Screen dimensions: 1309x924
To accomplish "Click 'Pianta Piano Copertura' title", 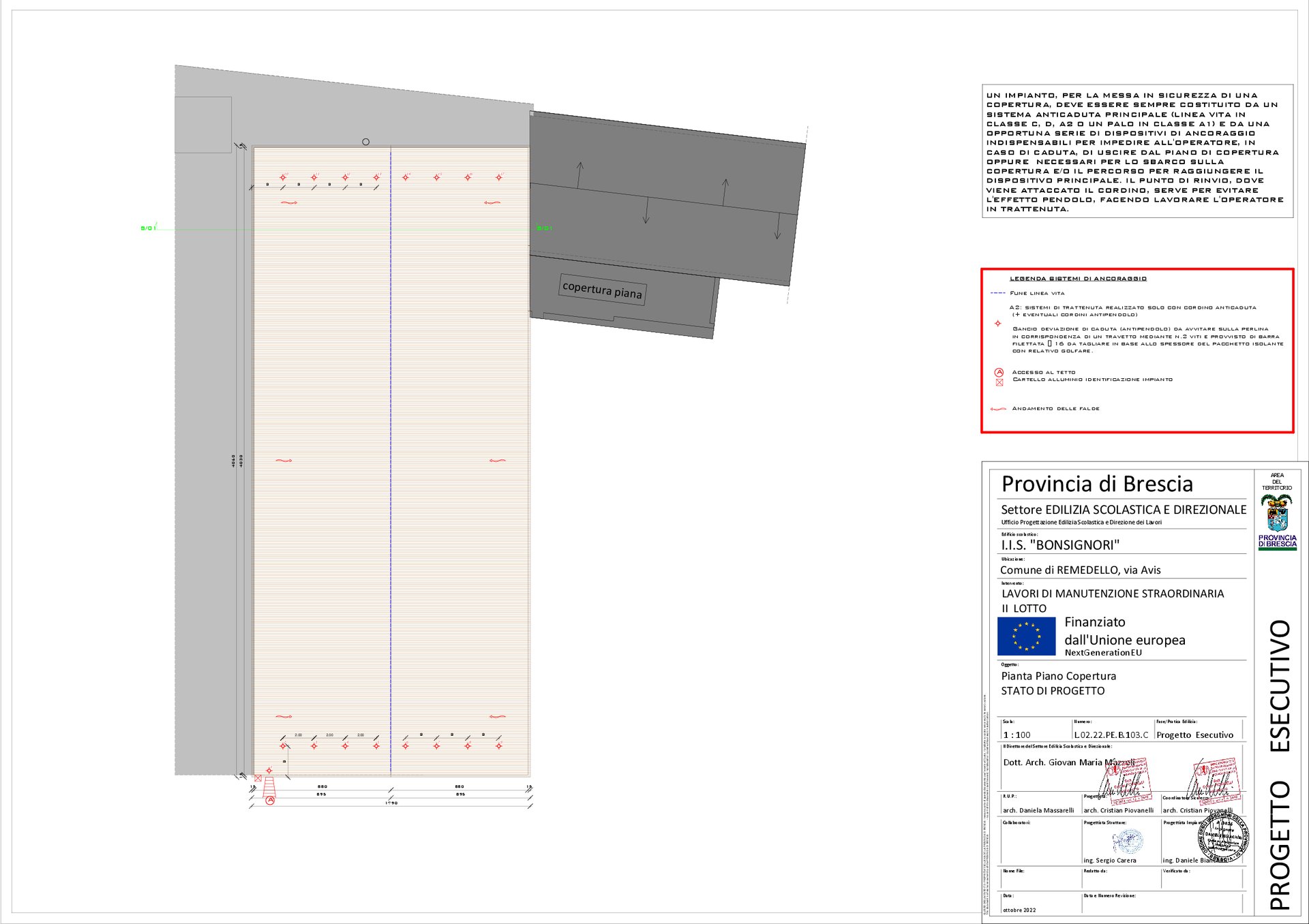I will click(1059, 676).
